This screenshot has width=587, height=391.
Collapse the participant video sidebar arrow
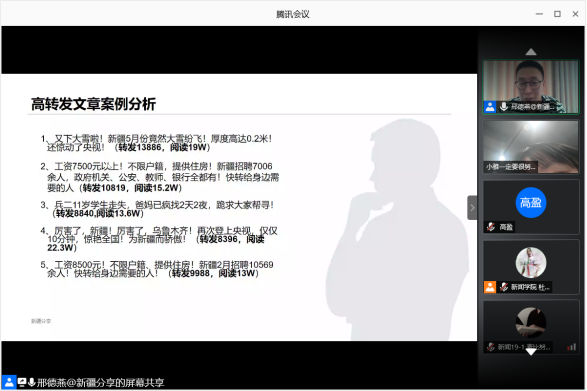pos(472,207)
